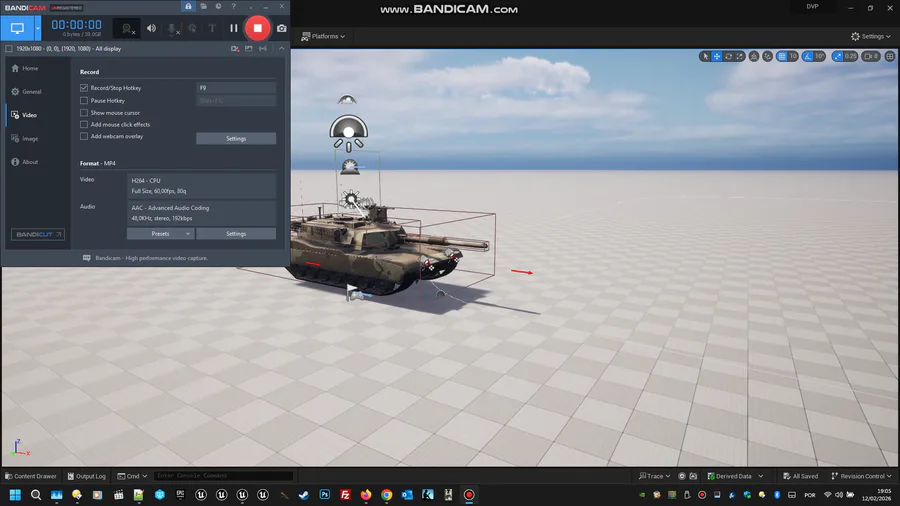The width and height of the screenshot is (900, 506).
Task: Enable Add webcam overlay checkbox
Action: pyautogui.click(x=84, y=137)
